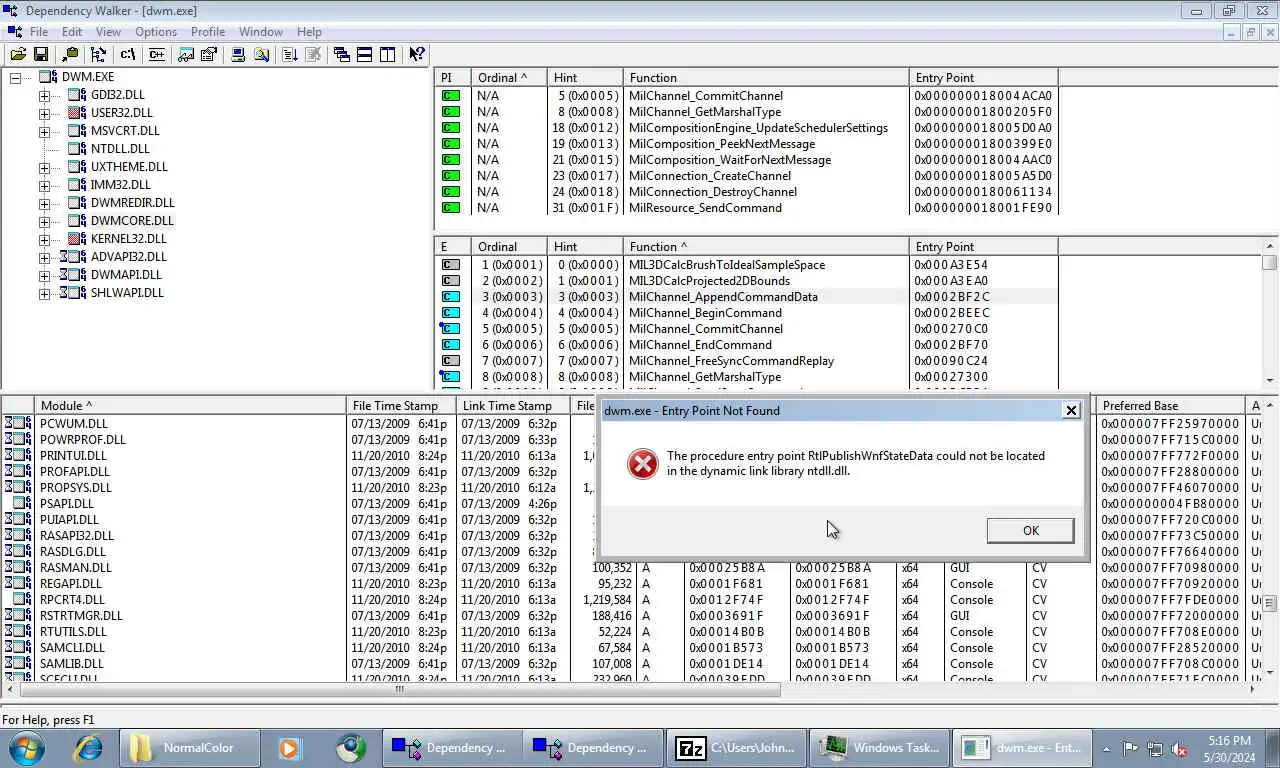Click export icon for MilChannel_AppendCommandData row
This screenshot has height=768, width=1280.
(x=451, y=297)
